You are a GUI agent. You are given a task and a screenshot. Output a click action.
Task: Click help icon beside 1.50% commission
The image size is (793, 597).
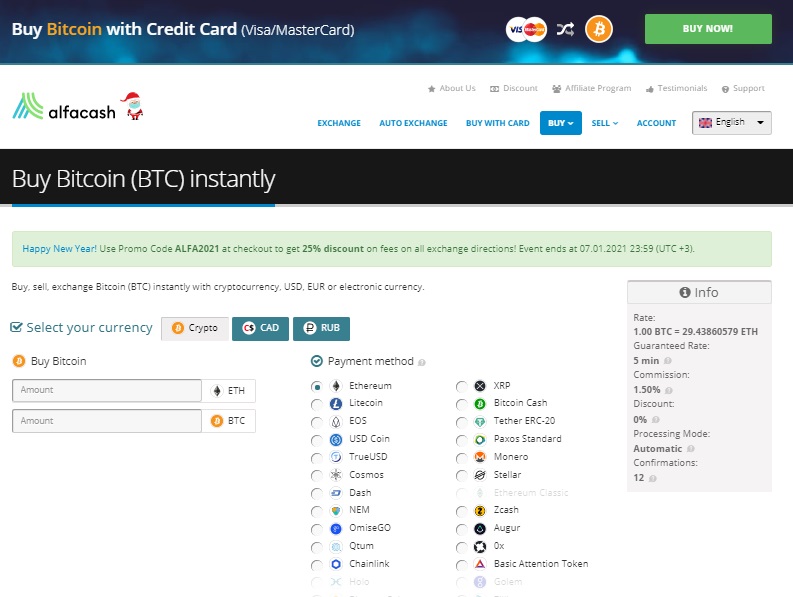click(669, 390)
